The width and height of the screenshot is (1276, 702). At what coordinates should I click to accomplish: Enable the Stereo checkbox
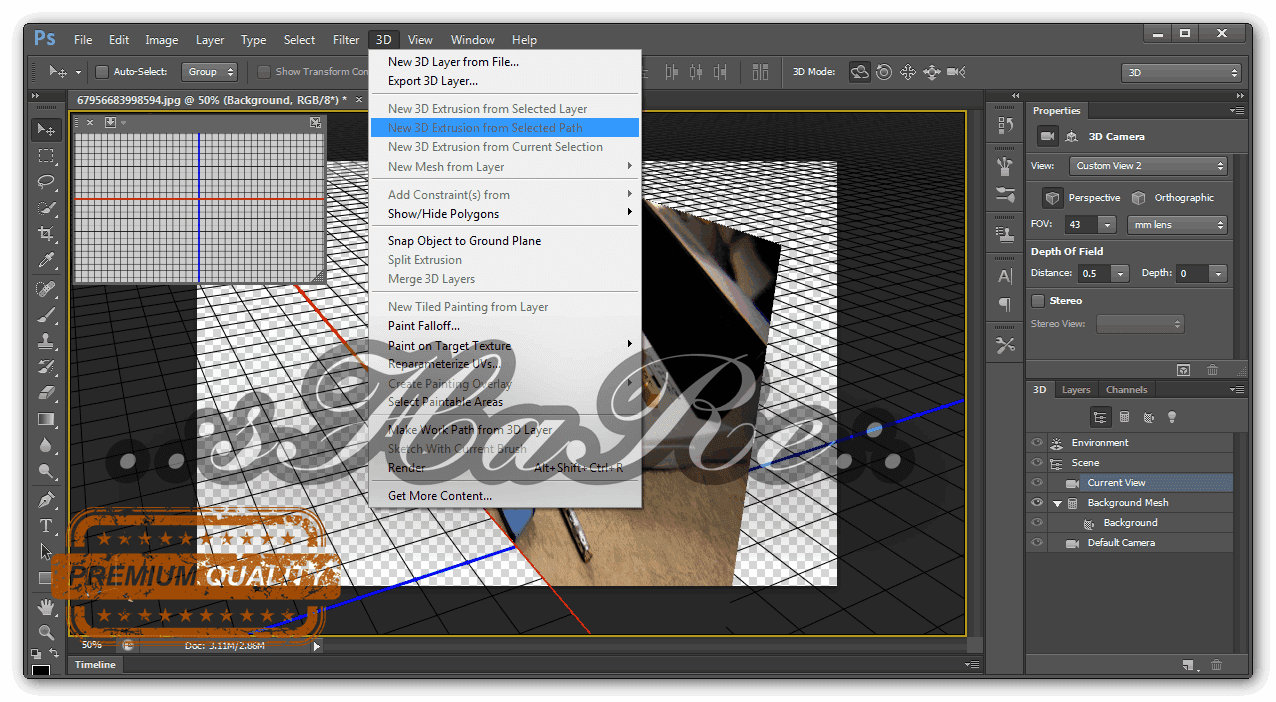(1038, 301)
